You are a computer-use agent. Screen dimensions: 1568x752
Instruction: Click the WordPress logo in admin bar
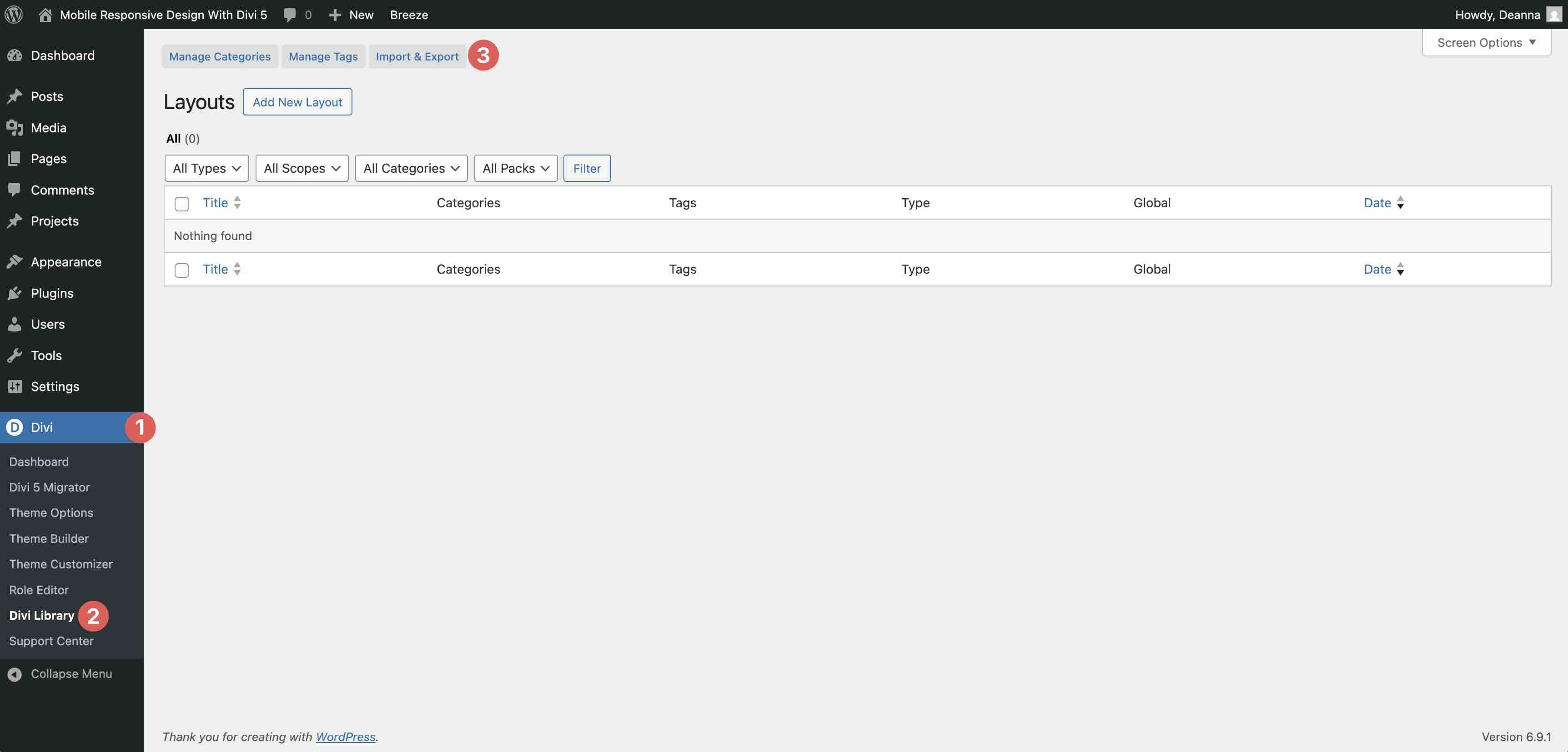click(13, 15)
